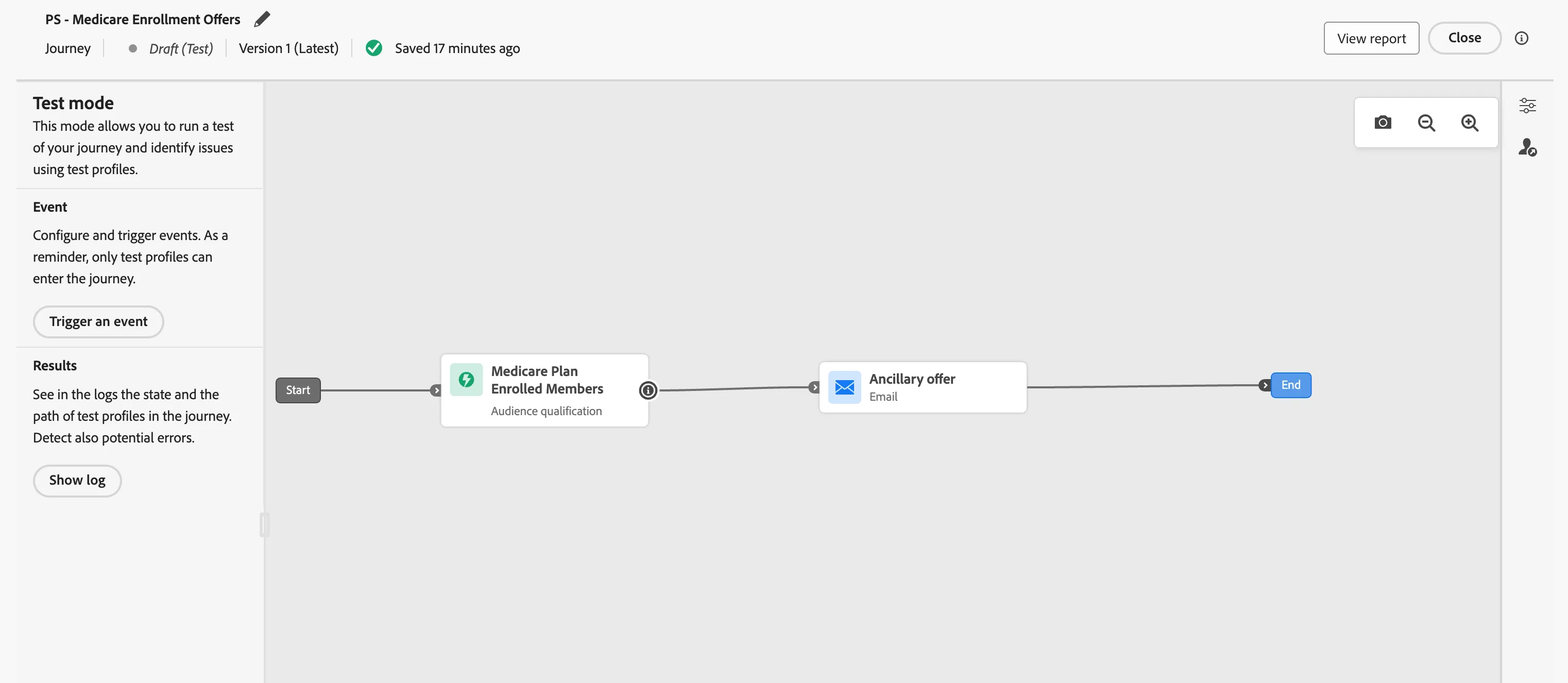Select the Start node

(298, 390)
